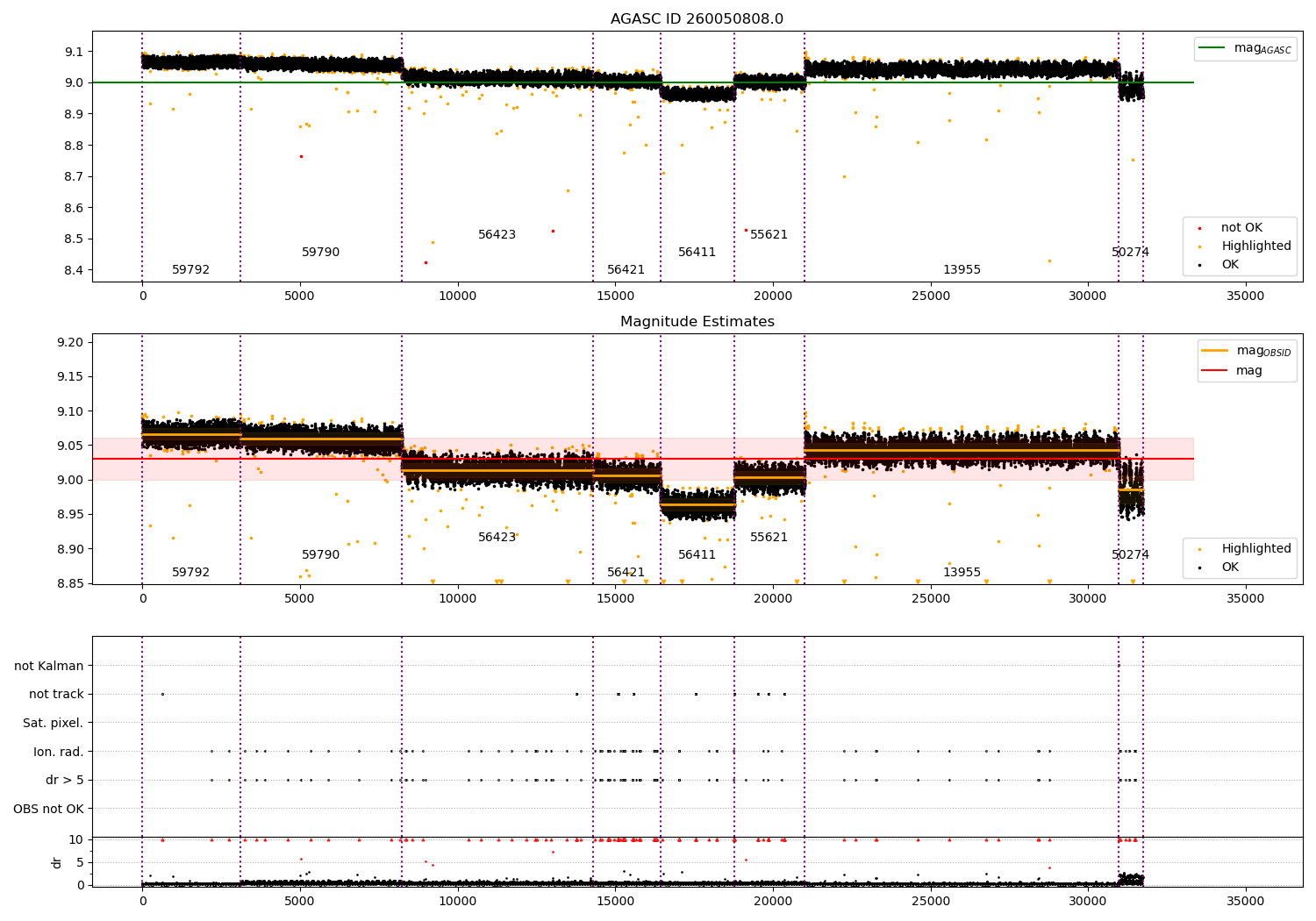The width and height of the screenshot is (1316, 921).
Task: Click obsid label 50274 in Magnitude Estimates plot
Action: [1130, 555]
